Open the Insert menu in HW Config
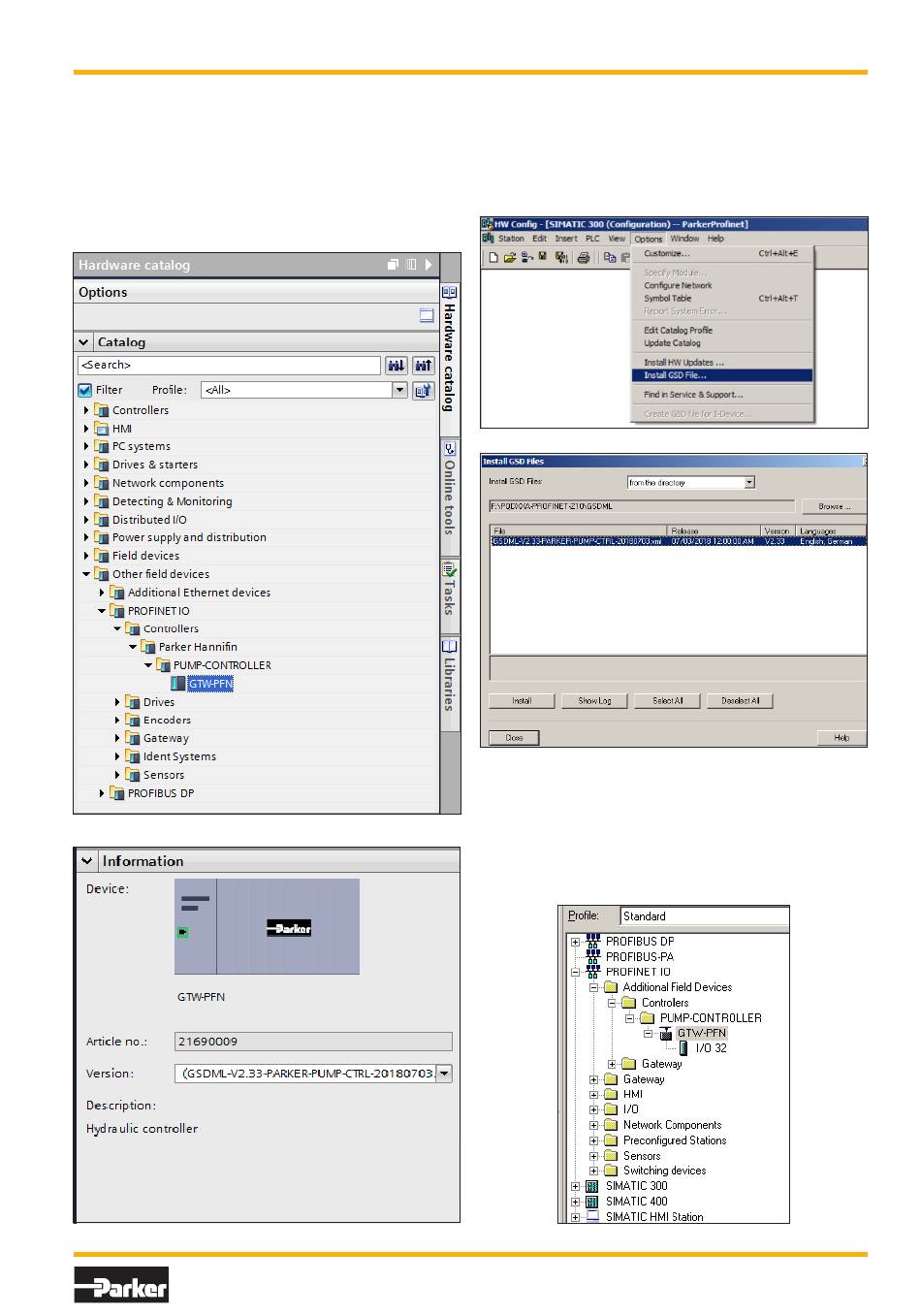The width and height of the screenshot is (921, 1316). click(566, 239)
